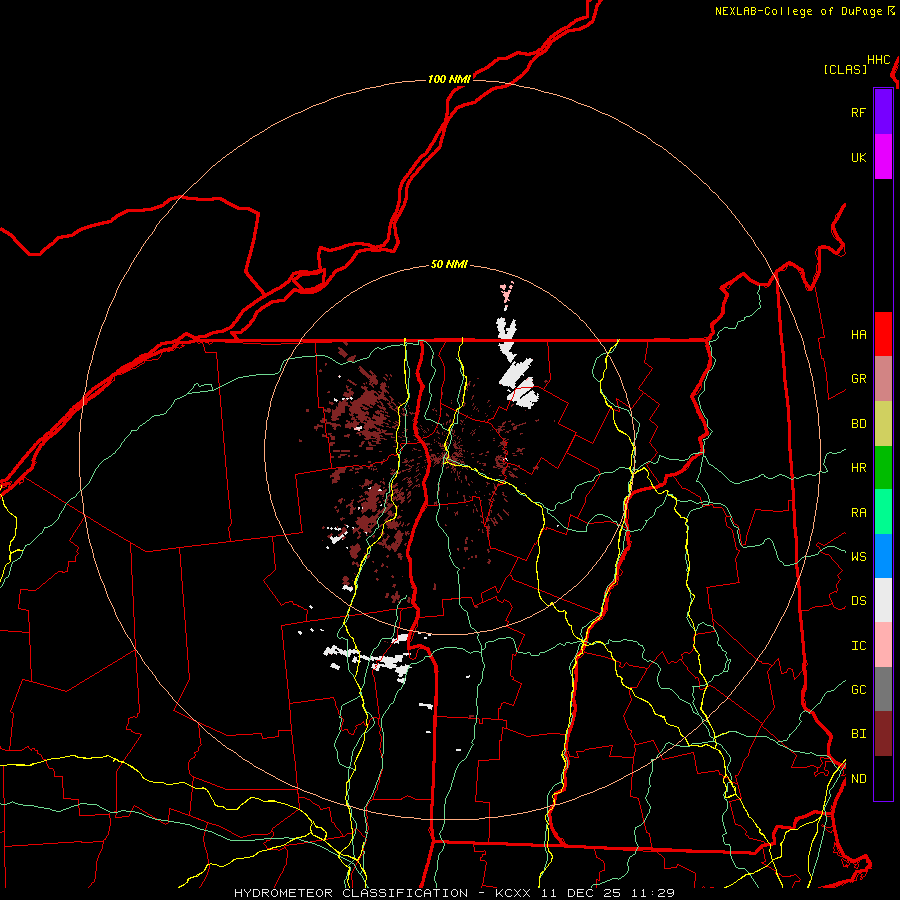Click the RF legend label
Screen dimensions: 900x900
858,112
